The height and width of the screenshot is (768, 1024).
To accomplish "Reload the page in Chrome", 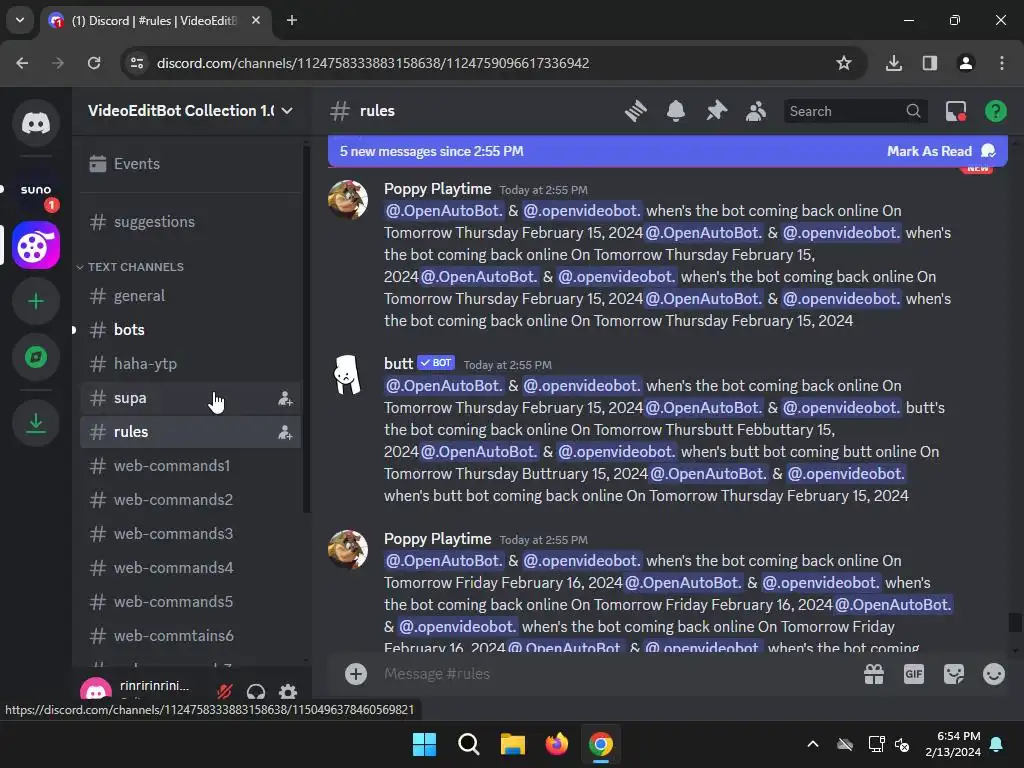I will pos(94,63).
